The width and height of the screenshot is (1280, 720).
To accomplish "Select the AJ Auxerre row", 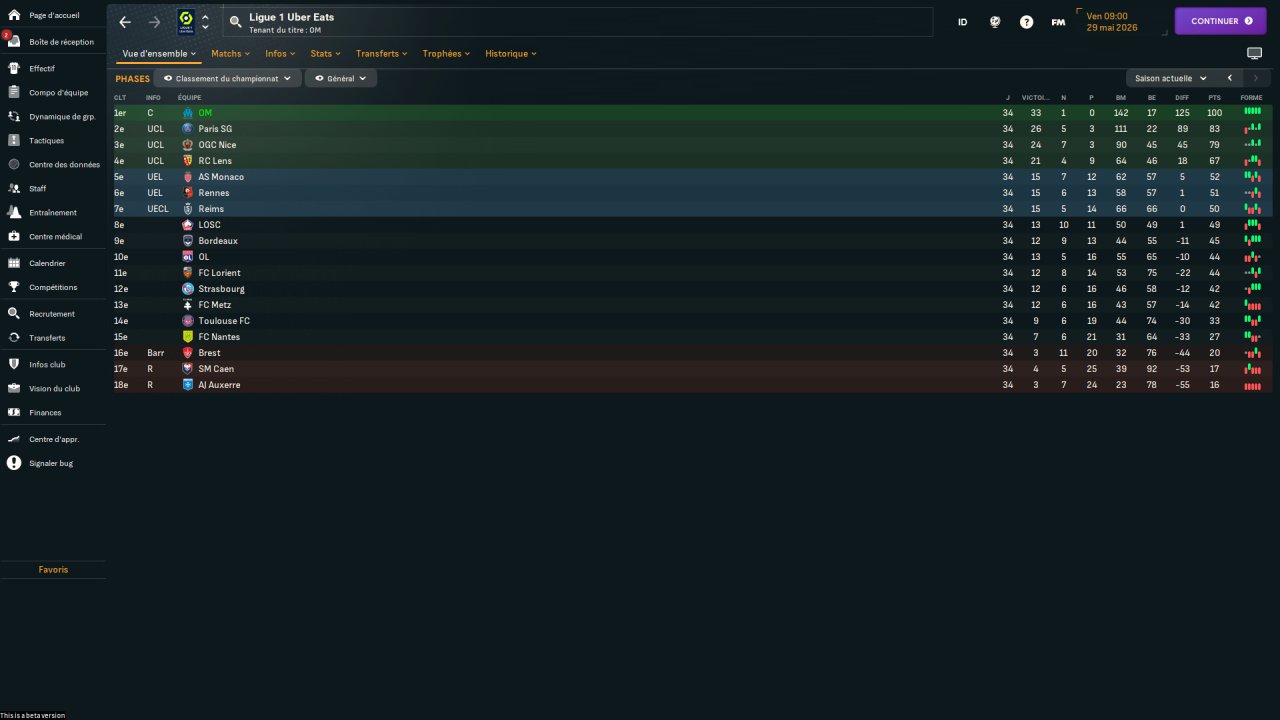I will [693, 385].
